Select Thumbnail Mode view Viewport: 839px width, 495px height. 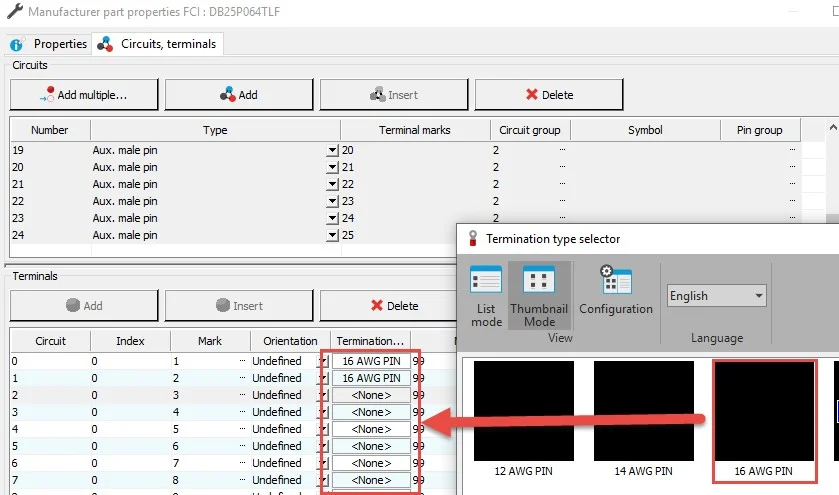[x=539, y=295]
